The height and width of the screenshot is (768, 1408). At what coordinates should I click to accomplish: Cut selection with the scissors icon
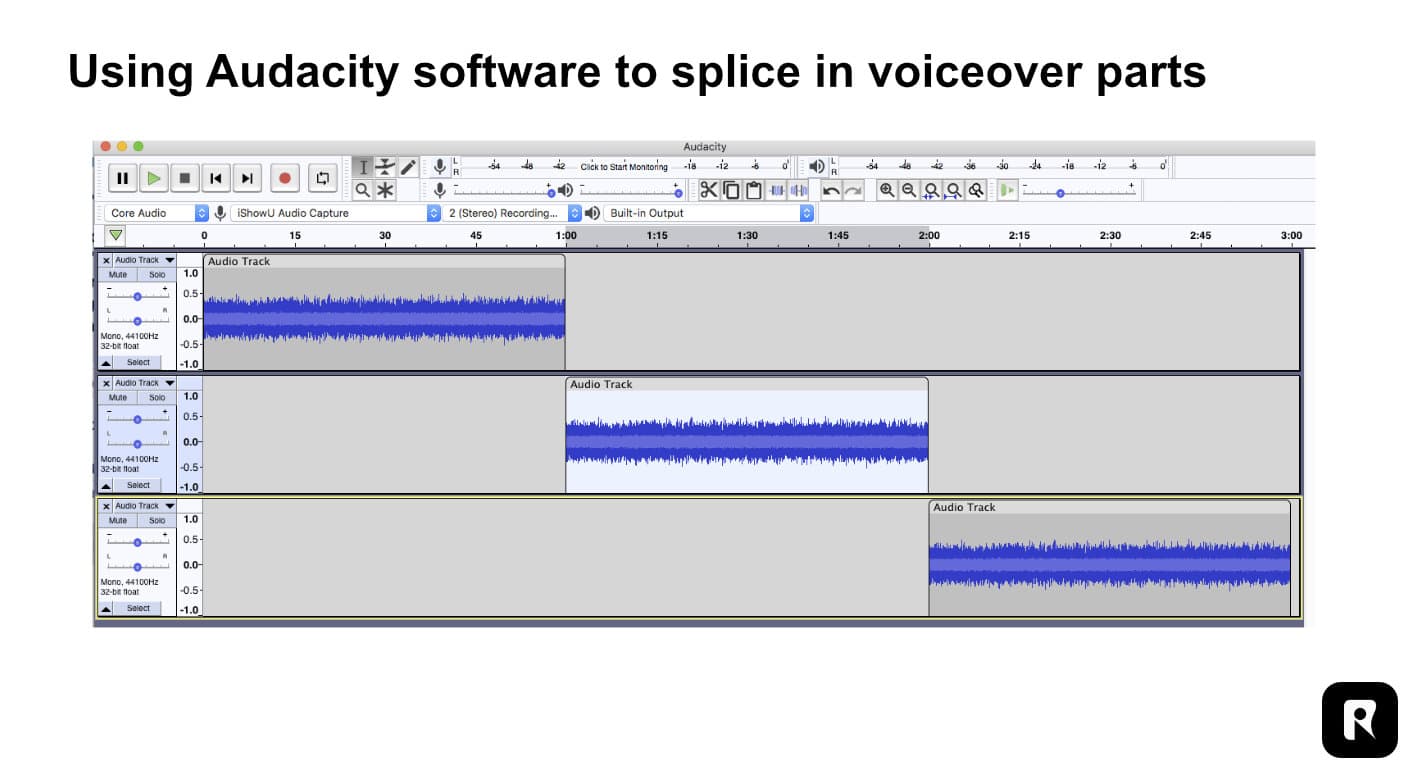pyautogui.click(x=709, y=190)
